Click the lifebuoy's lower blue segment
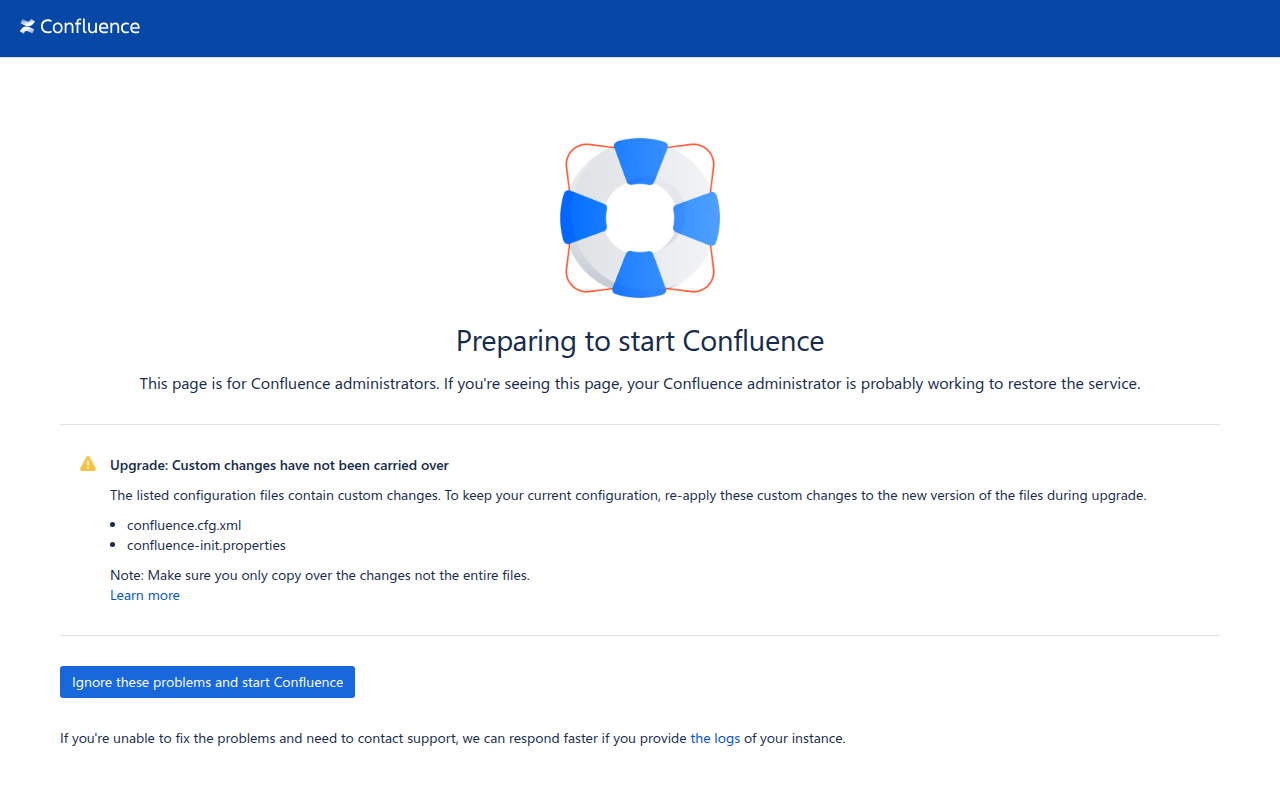This screenshot has width=1280, height=800. click(640, 275)
